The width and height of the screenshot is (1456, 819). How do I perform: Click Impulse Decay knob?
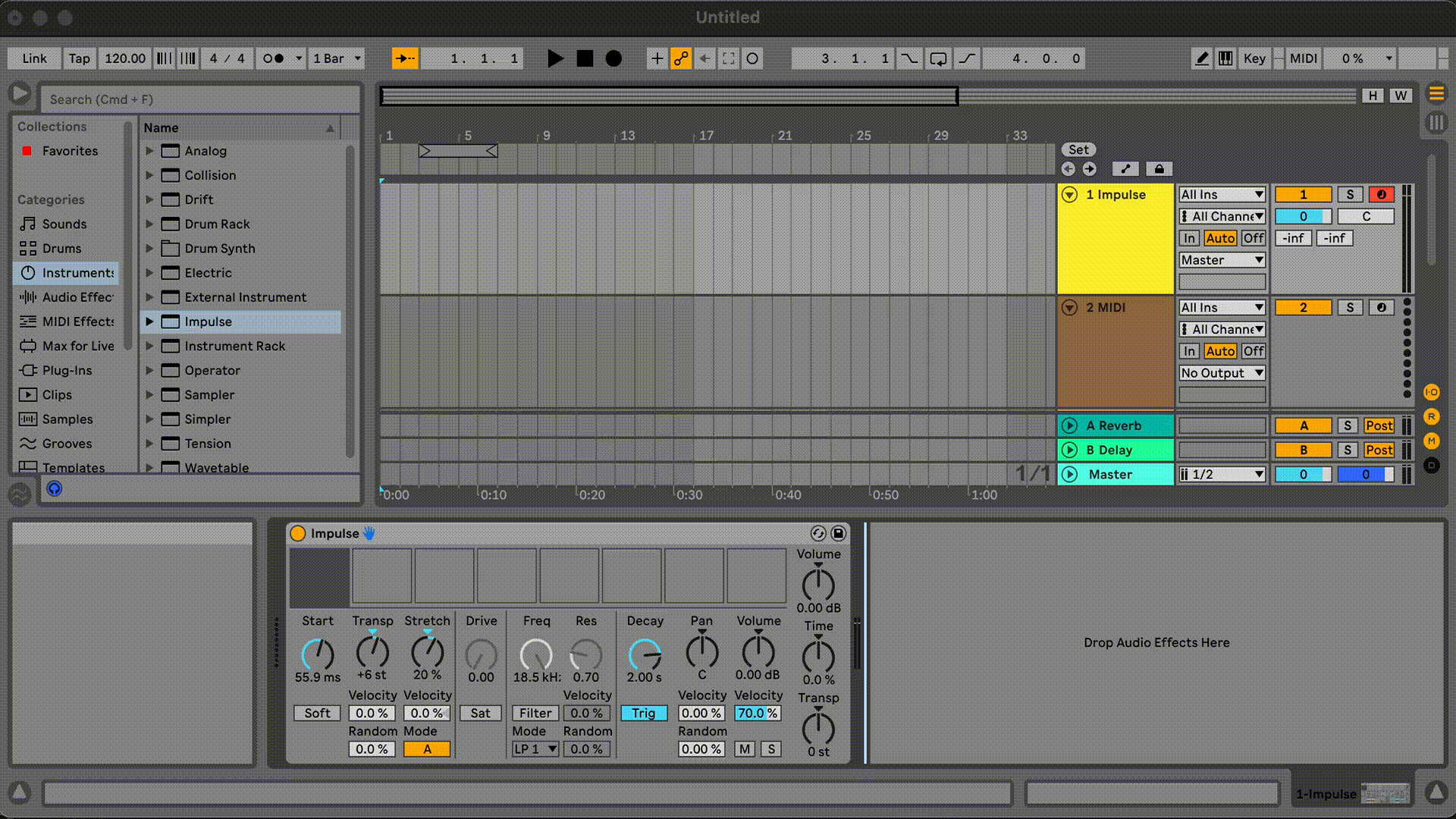click(x=645, y=654)
